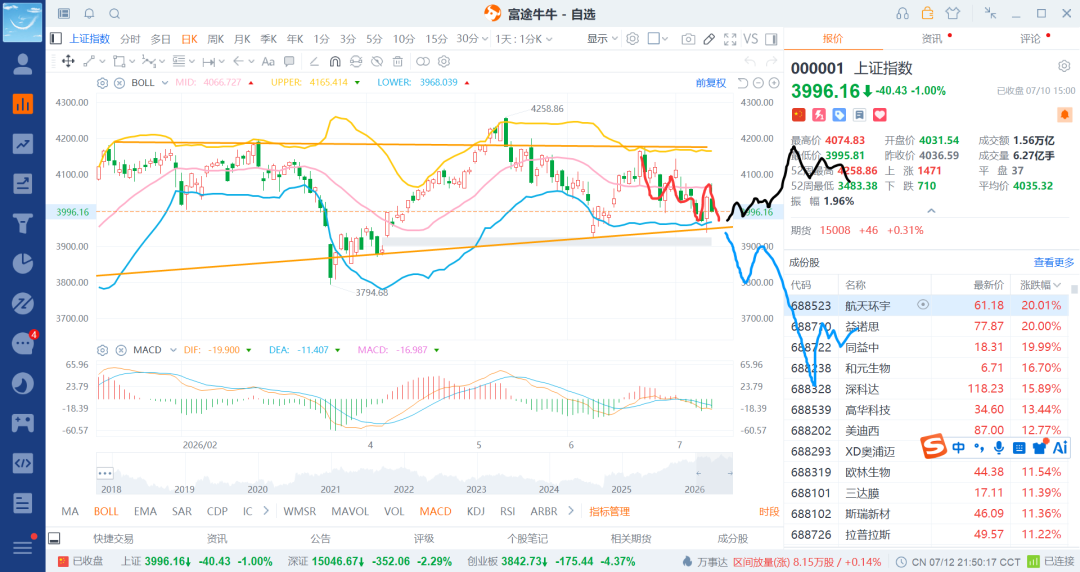Open the search magnifier in title bar
This screenshot has width=1080, height=572.
tap(115, 14)
